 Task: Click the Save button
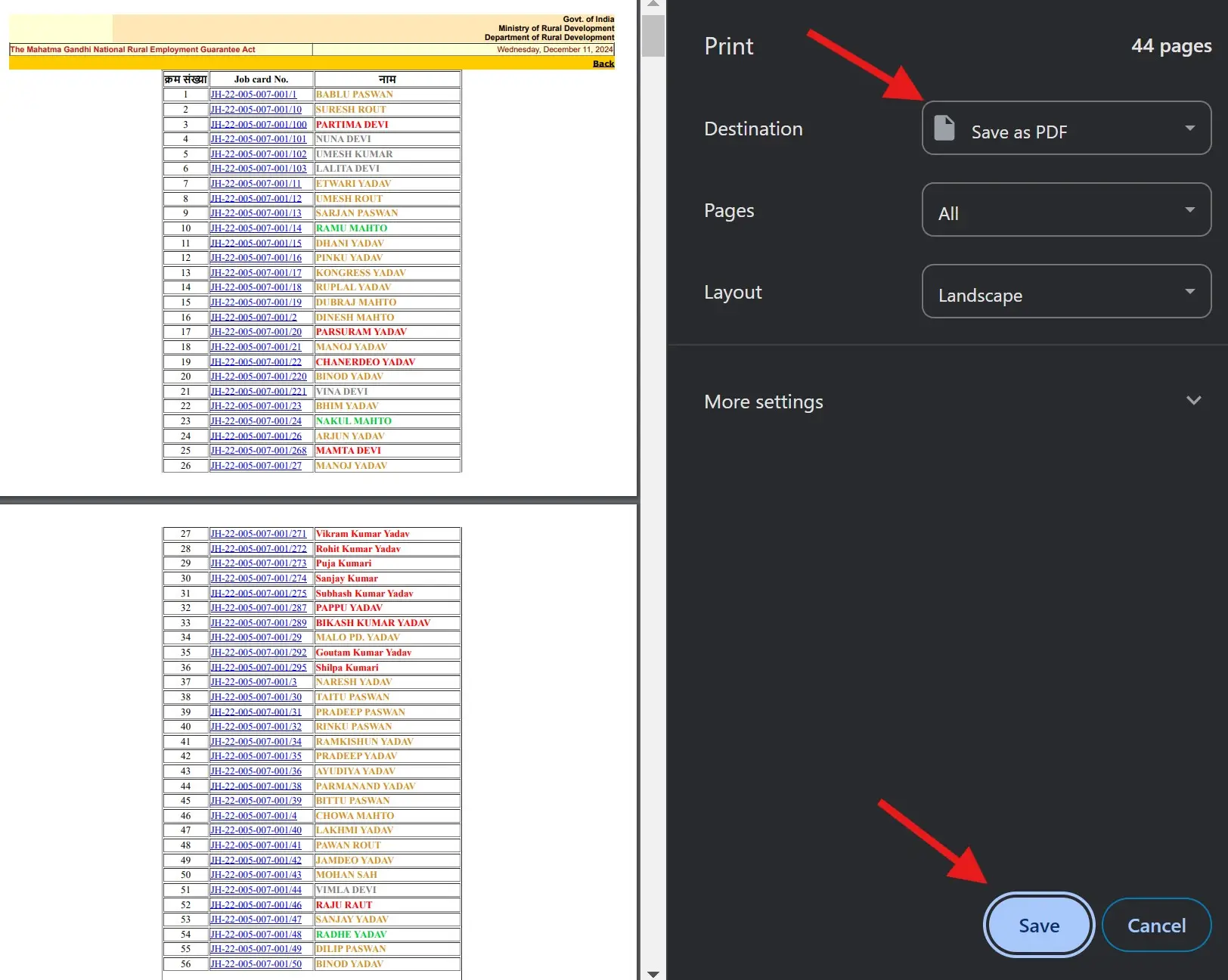coord(1039,925)
